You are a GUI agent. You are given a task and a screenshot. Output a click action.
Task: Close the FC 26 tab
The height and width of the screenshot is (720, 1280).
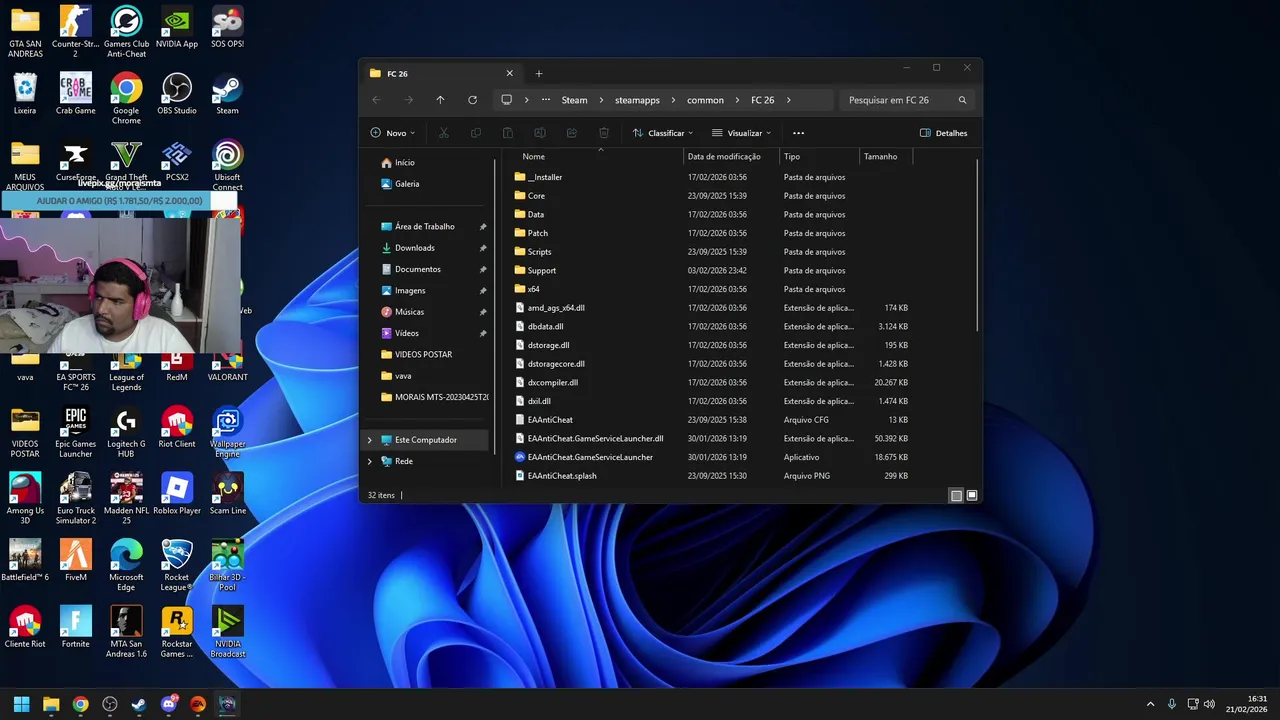point(509,73)
